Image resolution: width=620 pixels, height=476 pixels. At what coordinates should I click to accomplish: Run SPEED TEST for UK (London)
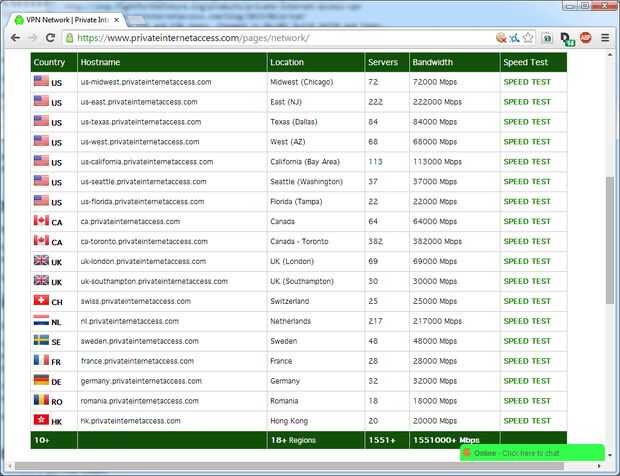click(527, 261)
